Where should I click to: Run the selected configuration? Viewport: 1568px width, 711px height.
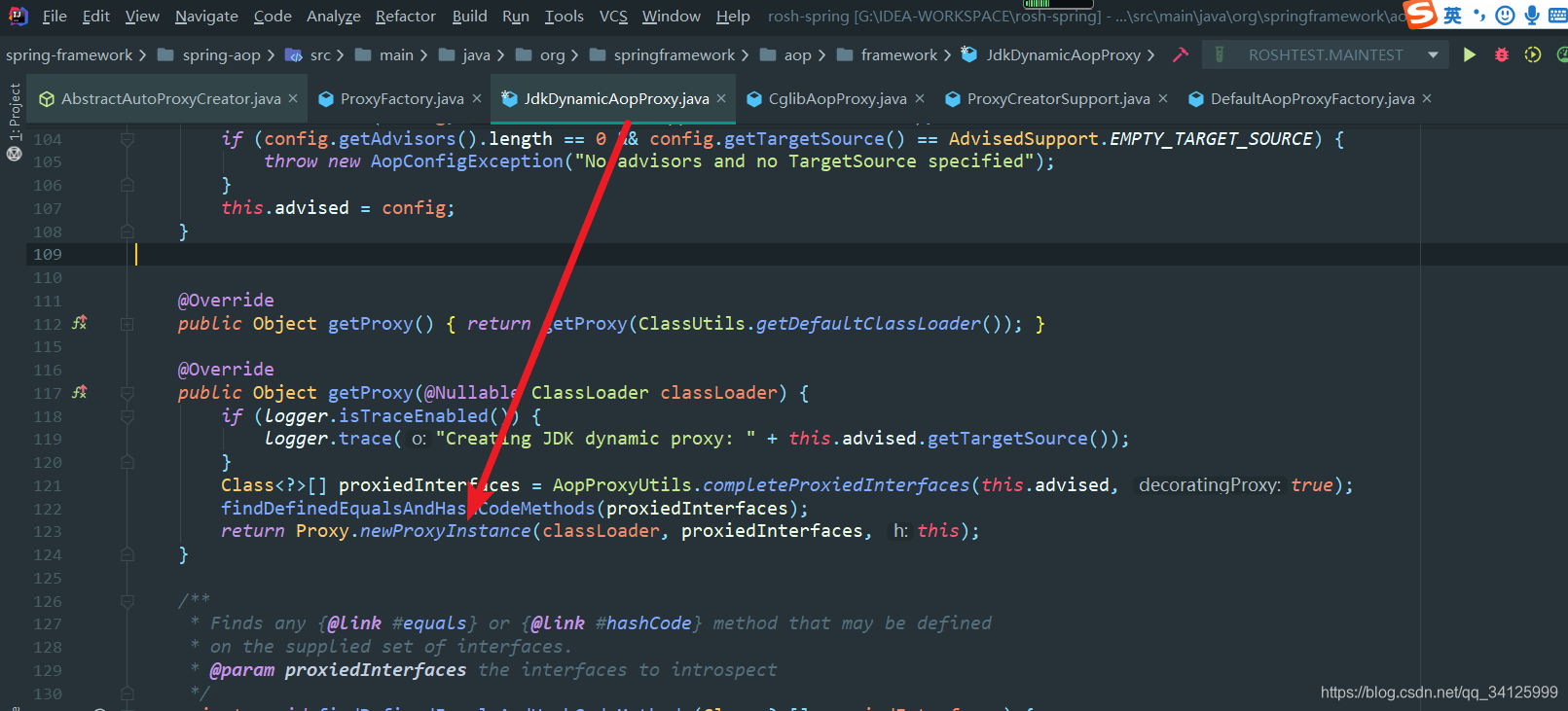point(1470,55)
